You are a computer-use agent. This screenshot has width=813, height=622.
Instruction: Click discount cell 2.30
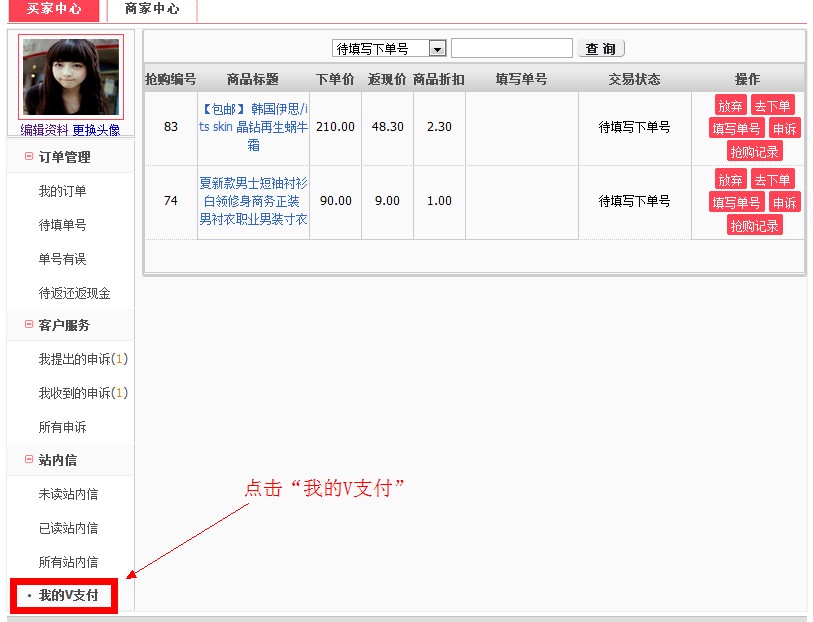point(439,127)
